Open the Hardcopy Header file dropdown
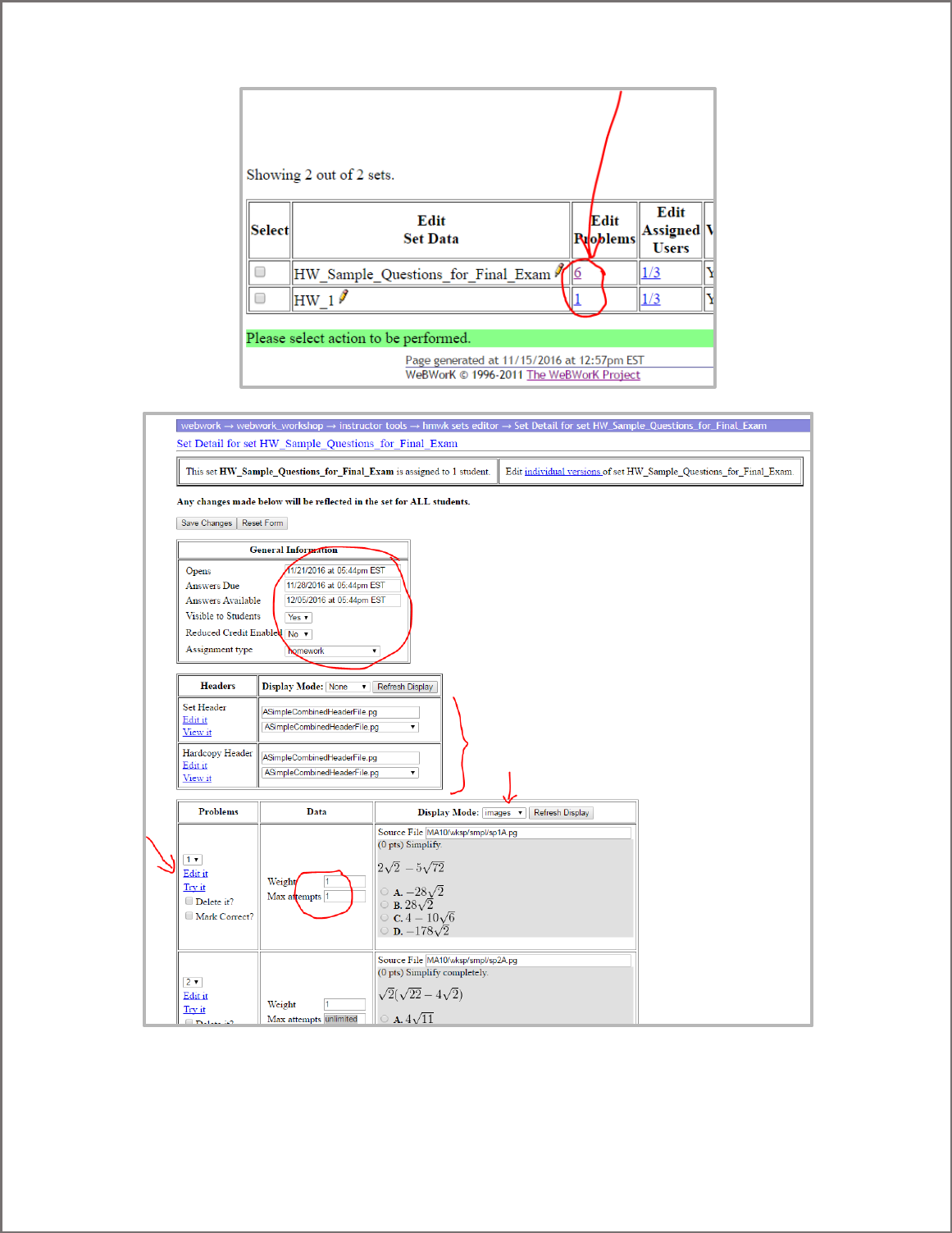Image resolution: width=952 pixels, height=1233 pixels. coord(340,773)
